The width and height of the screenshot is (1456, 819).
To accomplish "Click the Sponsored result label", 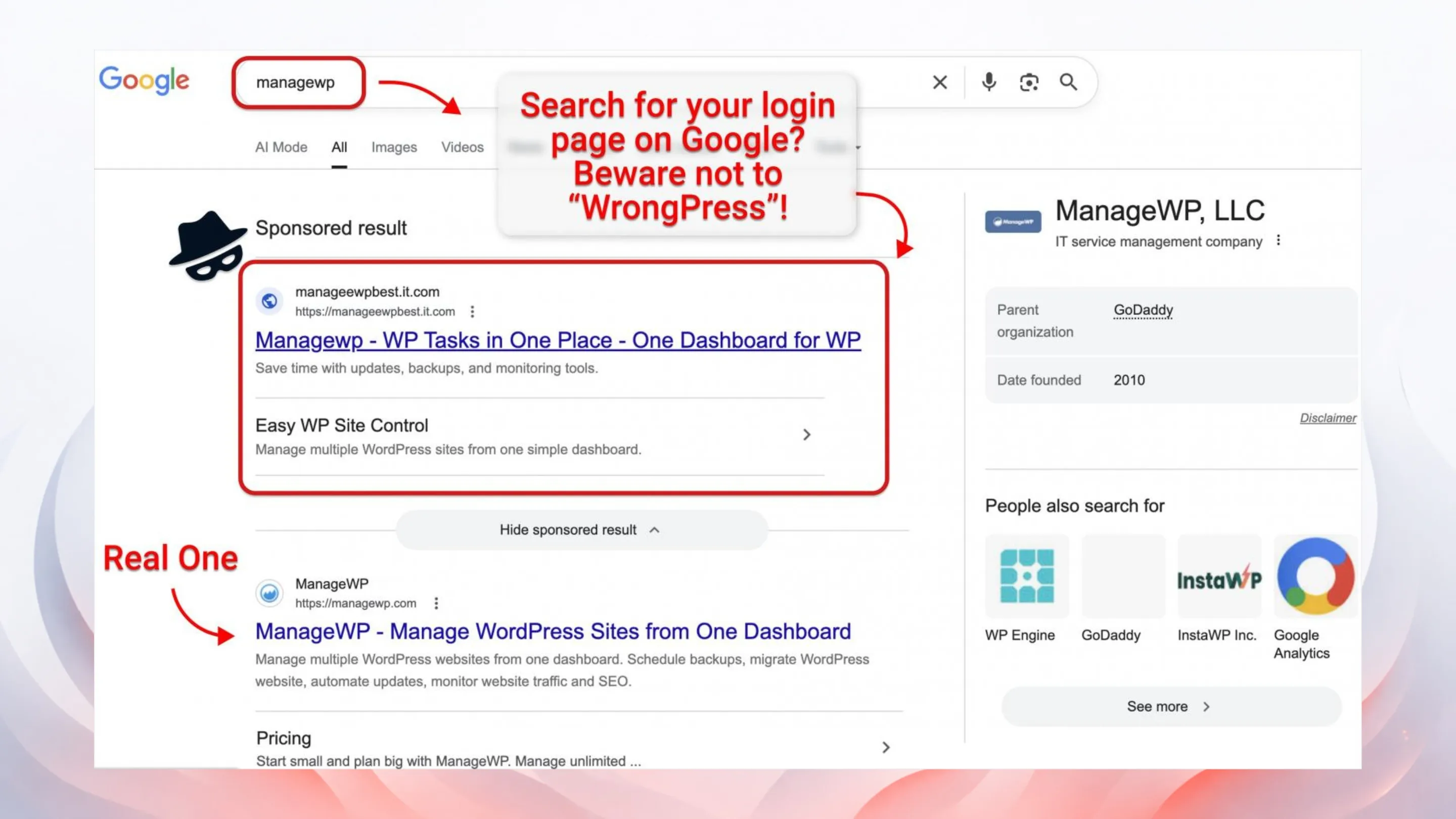I will click(x=331, y=228).
